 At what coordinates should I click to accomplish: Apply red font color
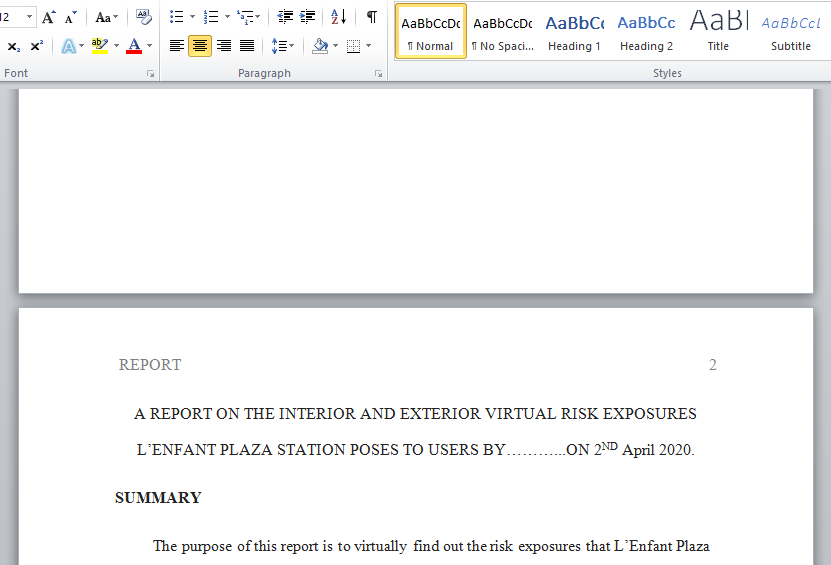134,46
